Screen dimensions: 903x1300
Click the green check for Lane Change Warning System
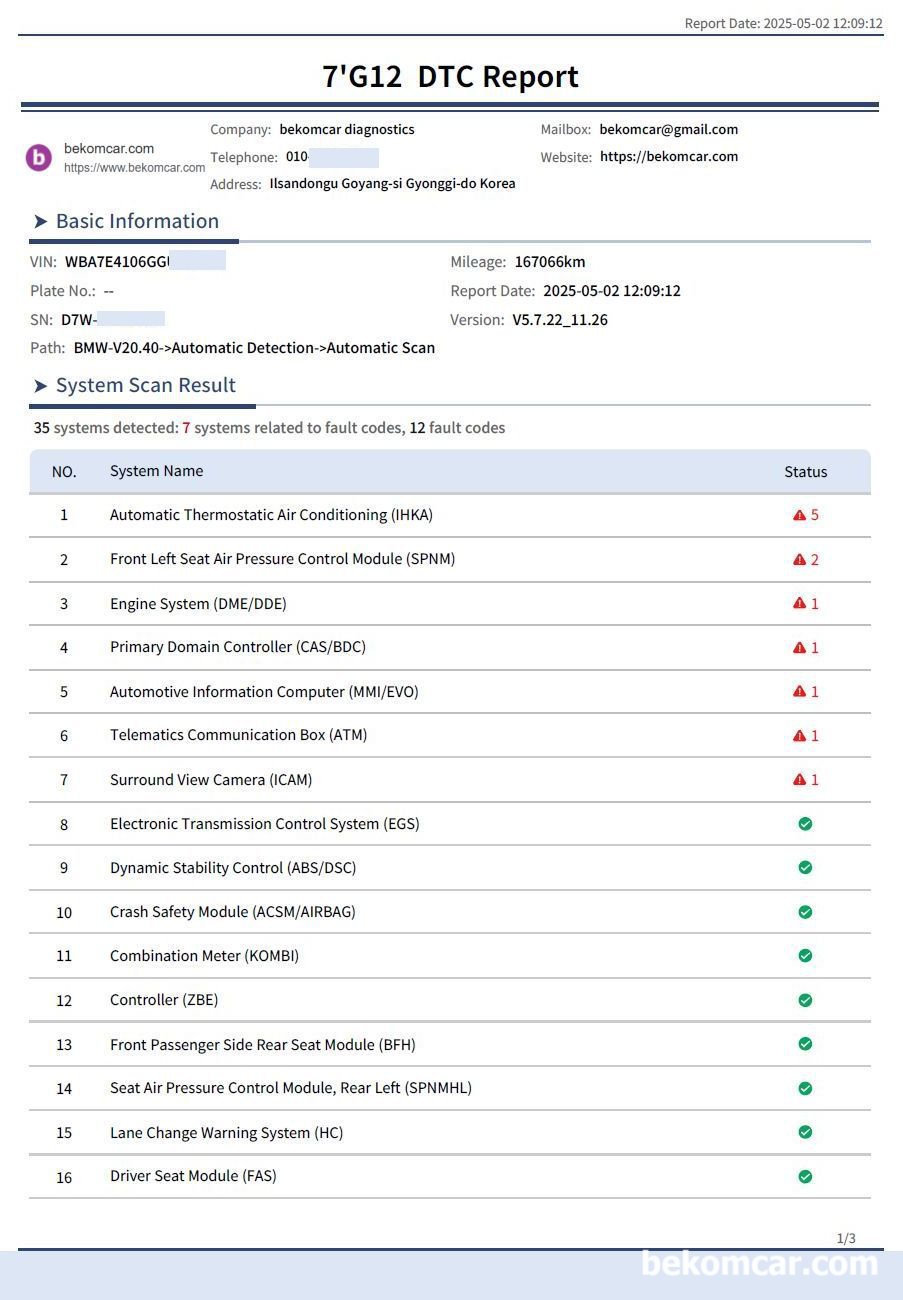[805, 1132]
